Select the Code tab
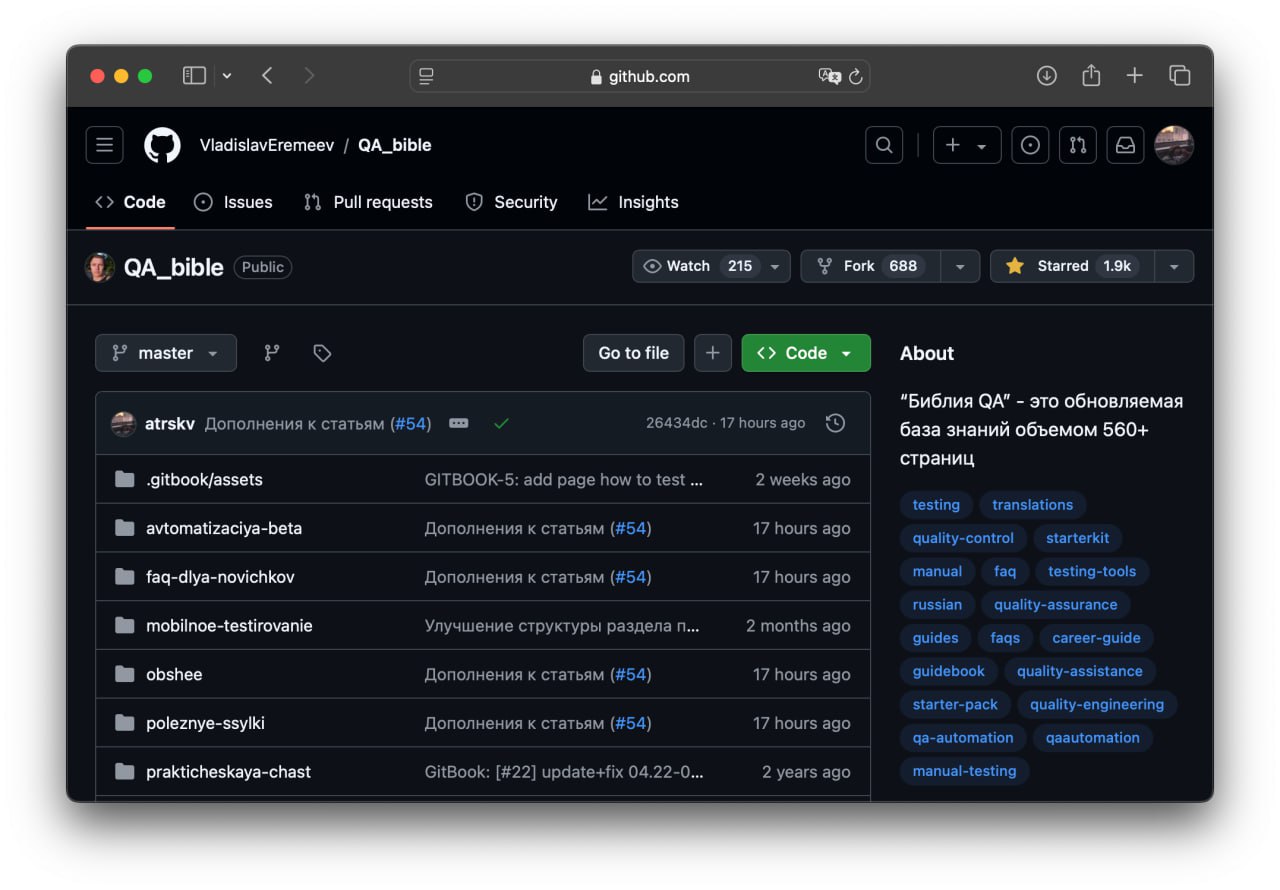1280x890 pixels. point(130,202)
